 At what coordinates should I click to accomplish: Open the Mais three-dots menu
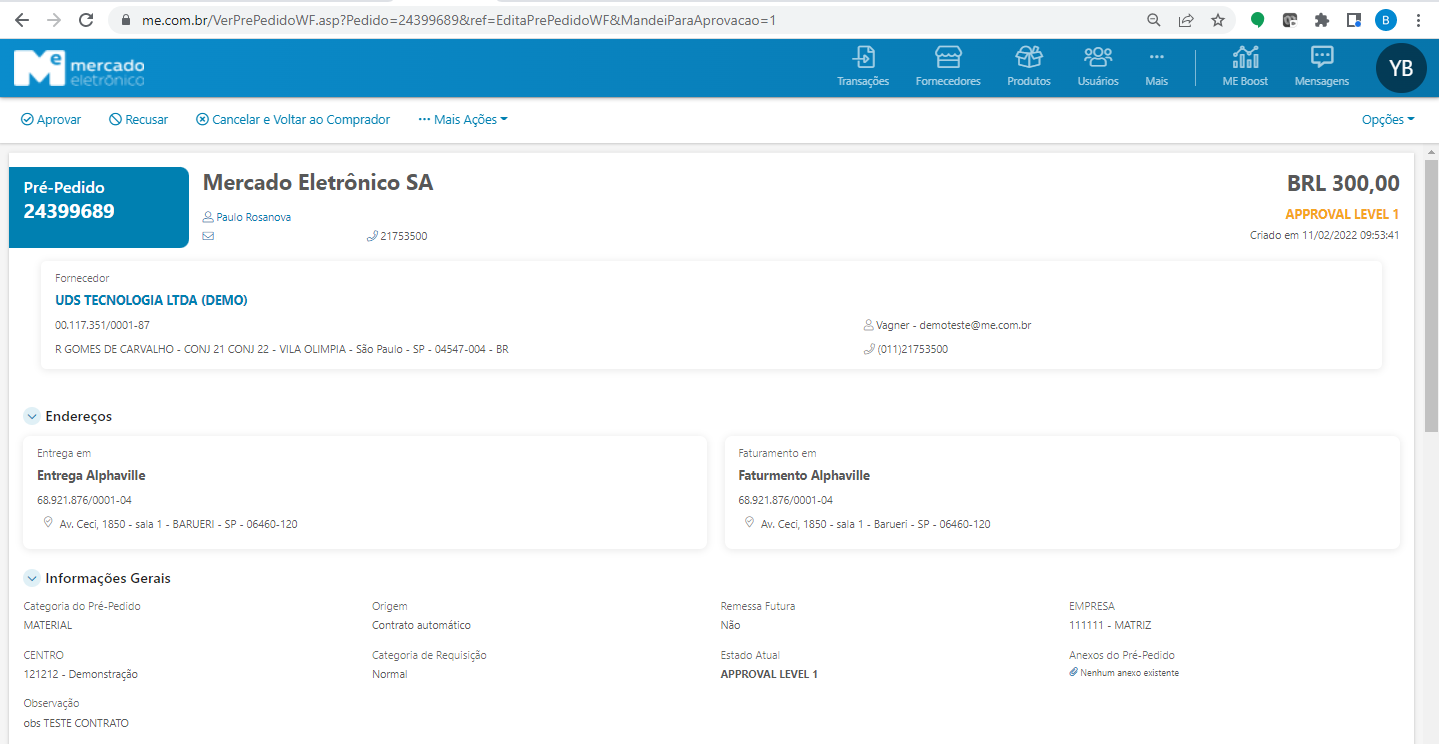tap(1157, 57)
